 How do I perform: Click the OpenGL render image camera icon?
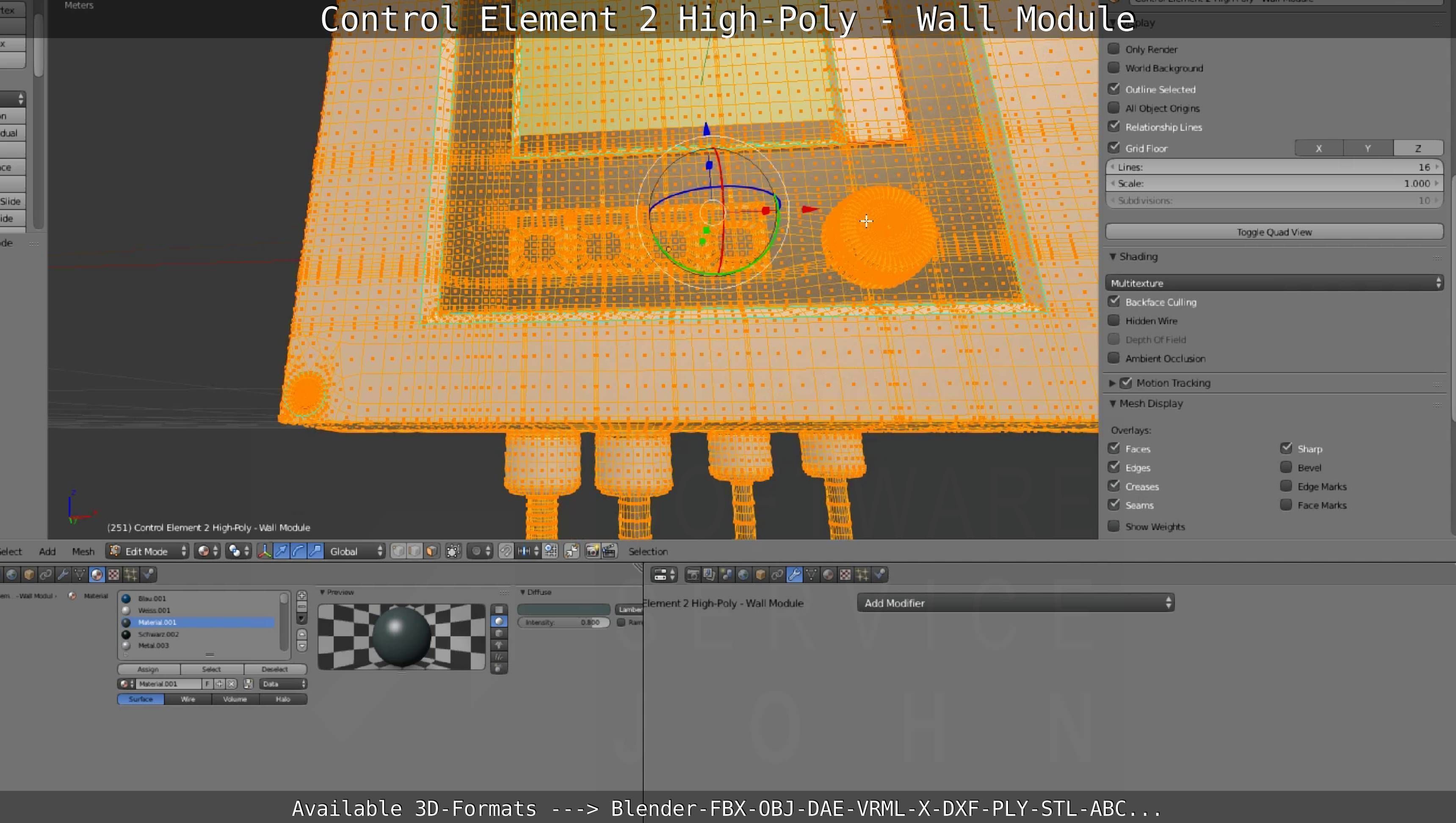[x=592, y=551]
